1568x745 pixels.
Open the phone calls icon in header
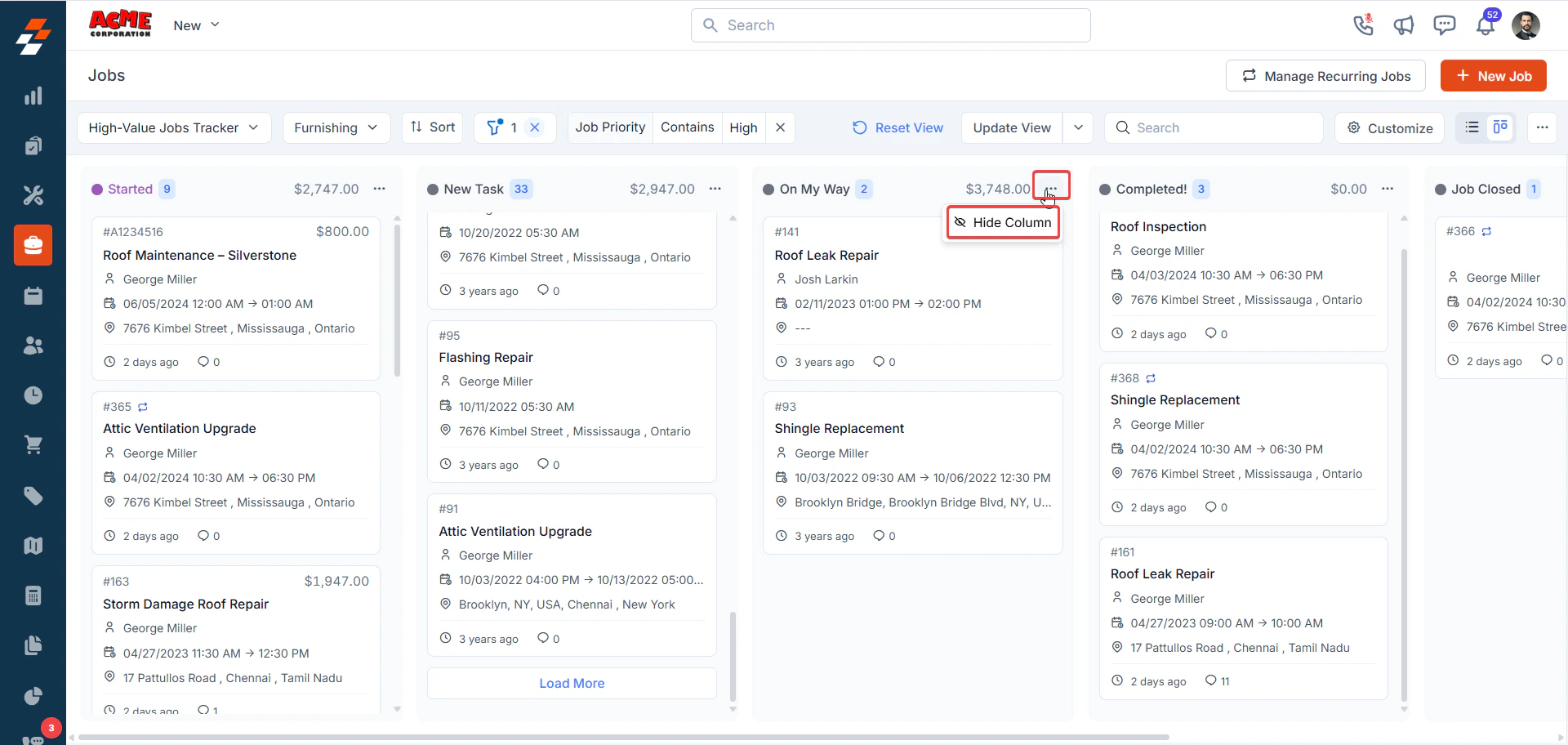pos(1363,25)
